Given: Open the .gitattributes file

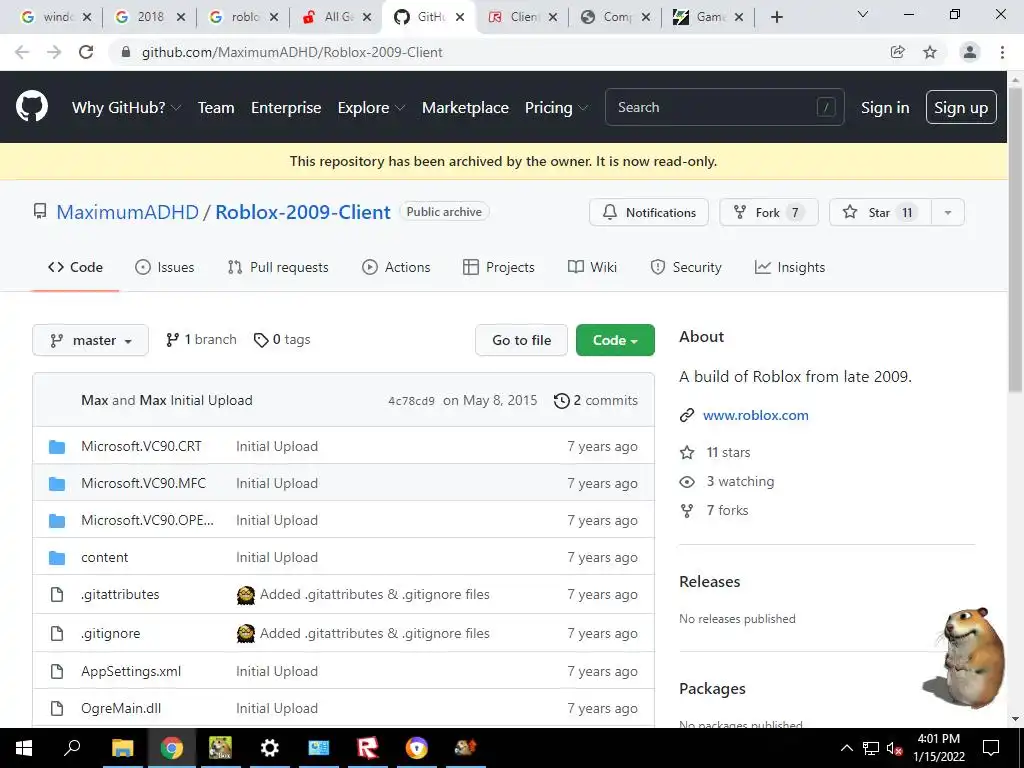Looking at the screenshot, I should pos(120,594).
